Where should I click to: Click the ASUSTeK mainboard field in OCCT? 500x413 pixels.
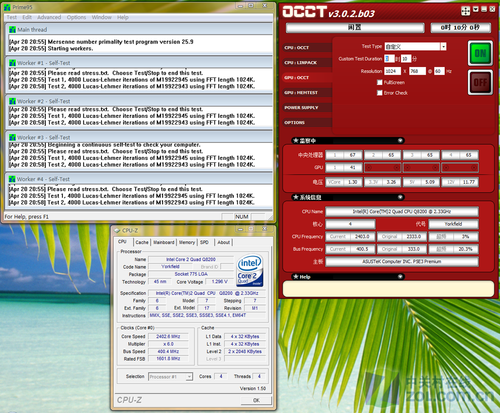402,262
